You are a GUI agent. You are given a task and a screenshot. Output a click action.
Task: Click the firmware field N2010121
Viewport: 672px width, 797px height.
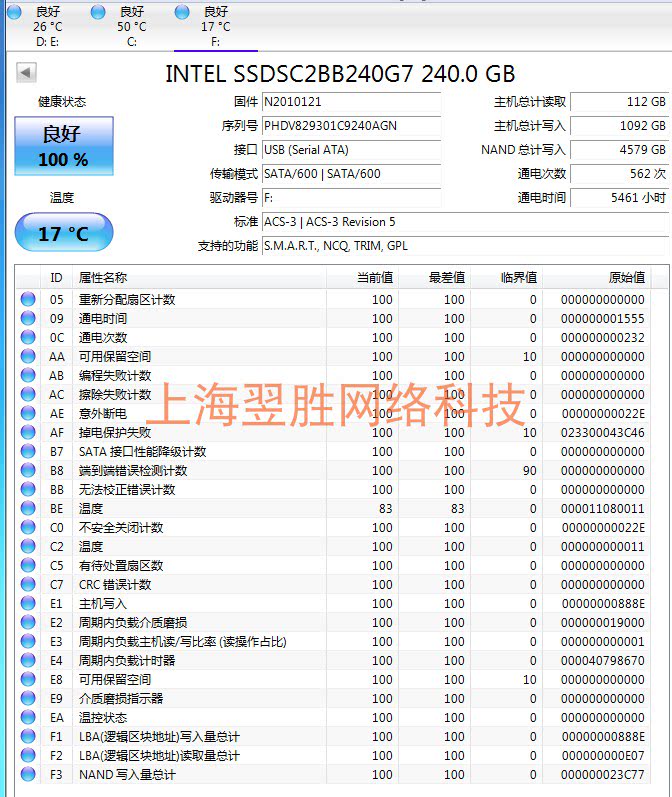coord(351,102)
